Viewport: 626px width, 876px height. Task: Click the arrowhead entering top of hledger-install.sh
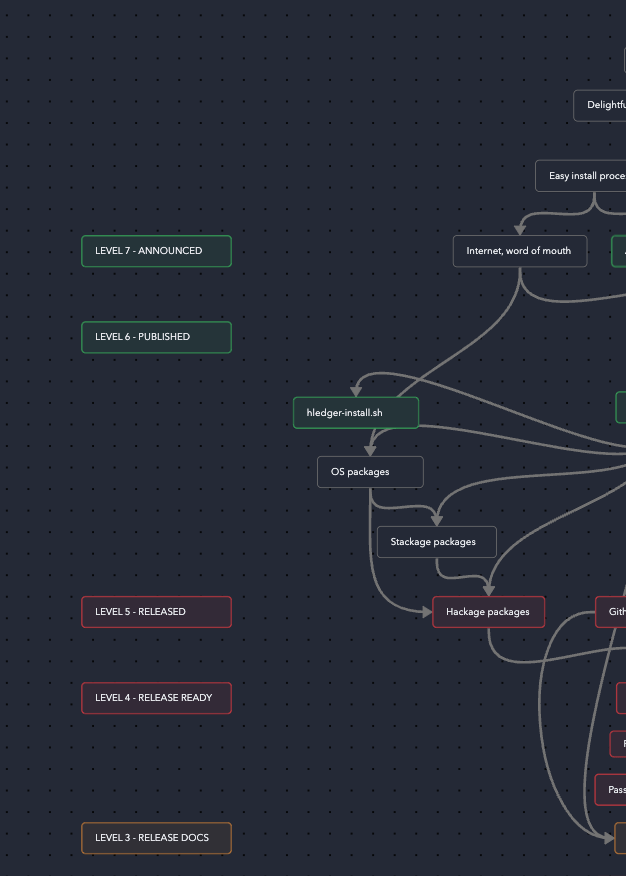[356, 391]
